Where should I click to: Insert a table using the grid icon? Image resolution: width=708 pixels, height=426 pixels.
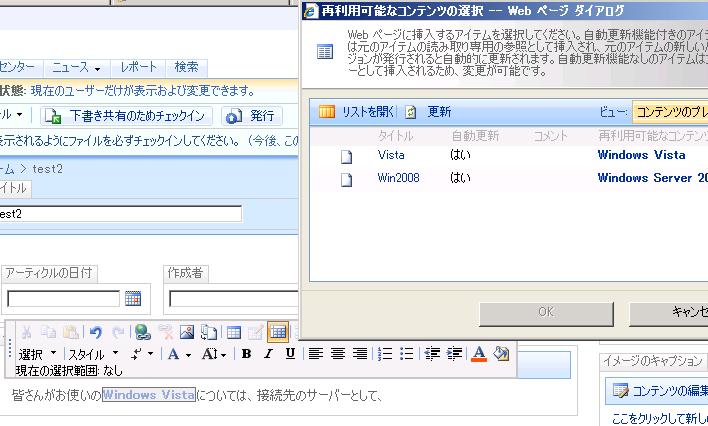[233, 332]
